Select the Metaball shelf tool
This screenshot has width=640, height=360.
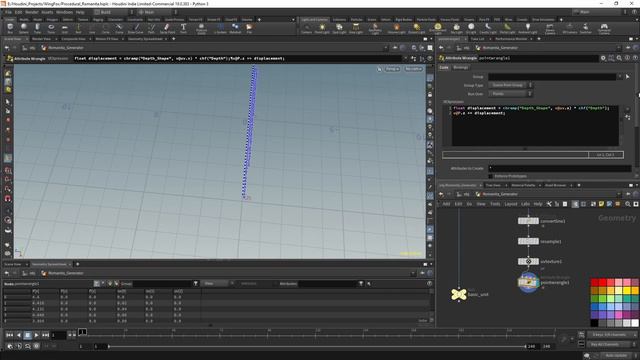235,28
